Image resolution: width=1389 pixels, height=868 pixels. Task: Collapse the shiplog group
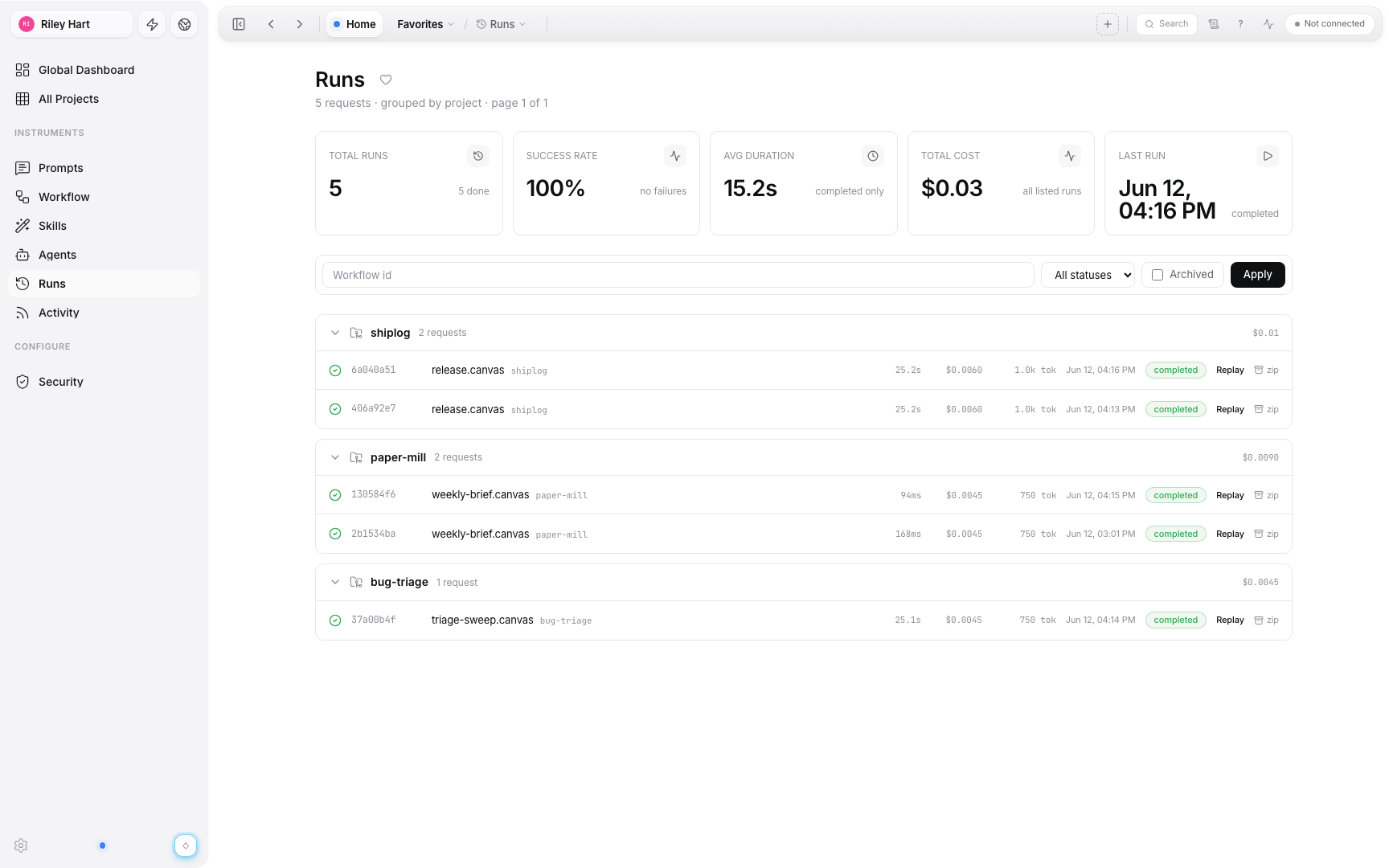[335, 333]
